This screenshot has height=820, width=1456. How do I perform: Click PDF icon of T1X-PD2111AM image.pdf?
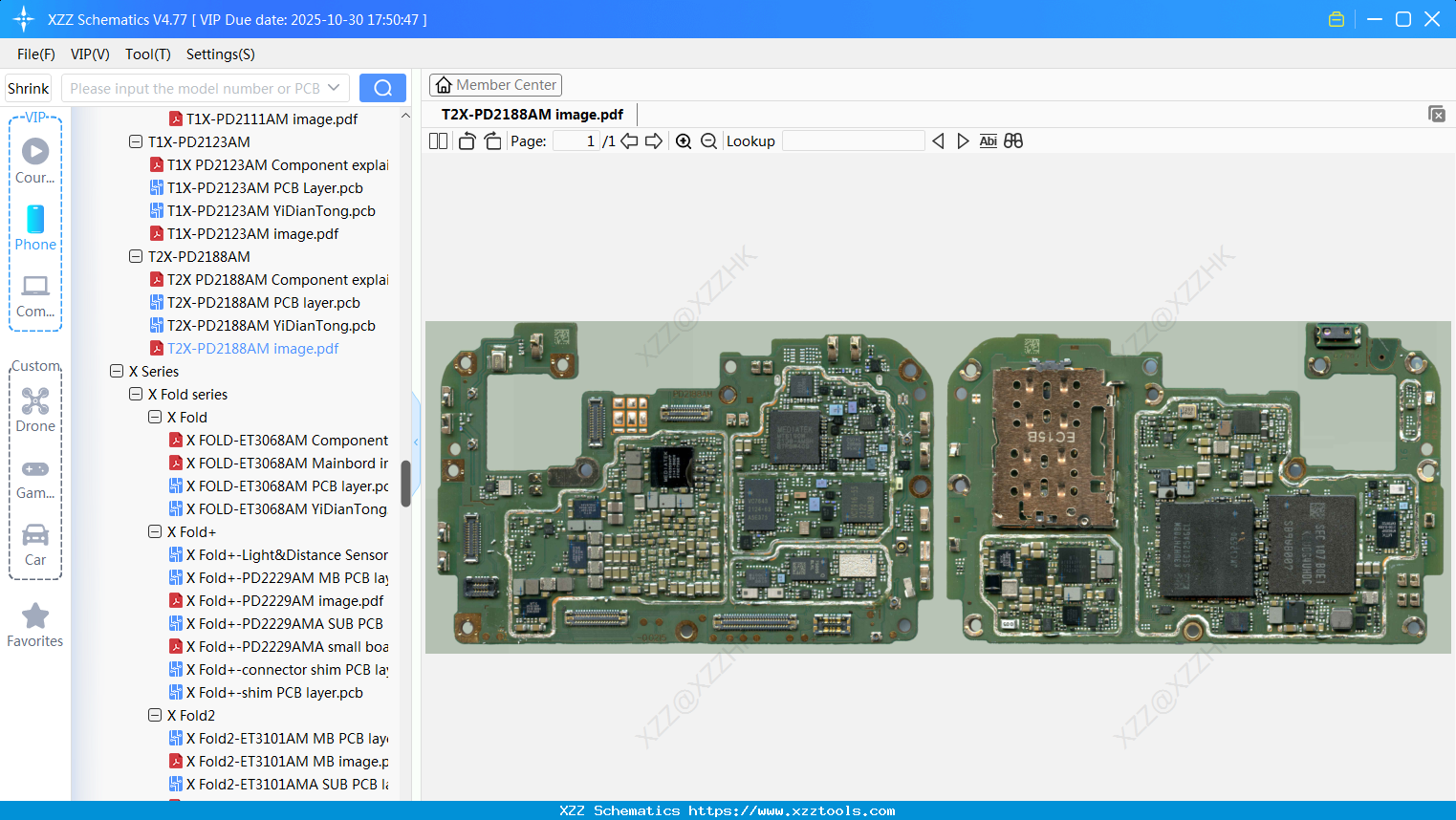176,119
